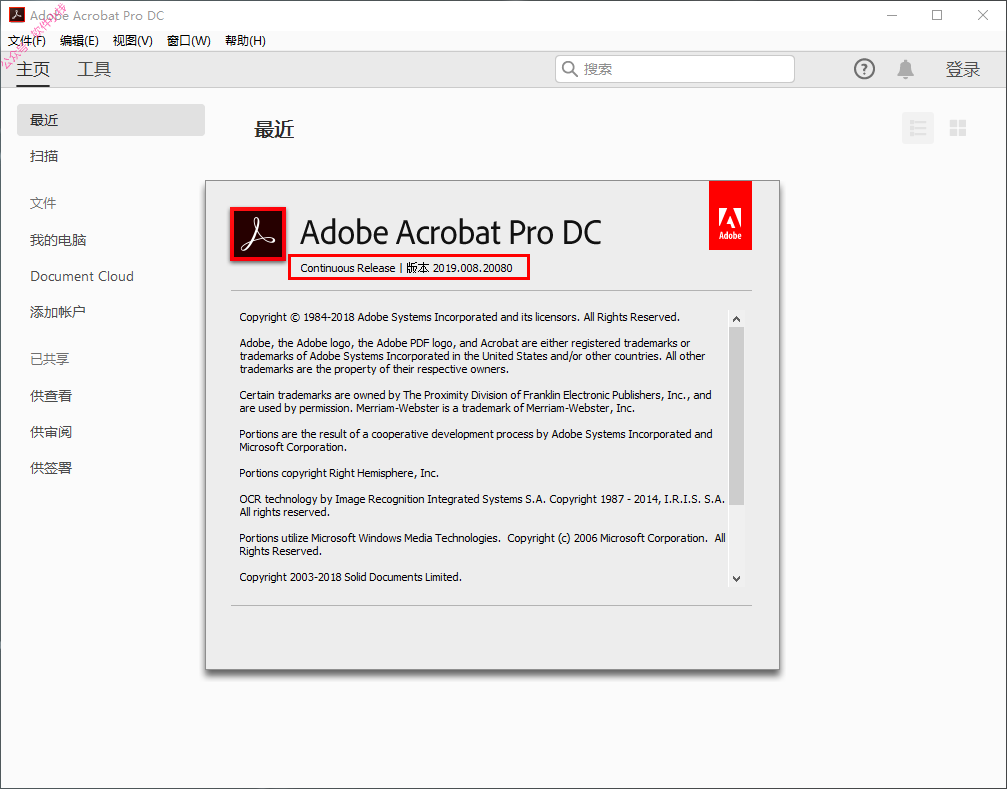Maximize the Acrobat window

click(937, 15)
